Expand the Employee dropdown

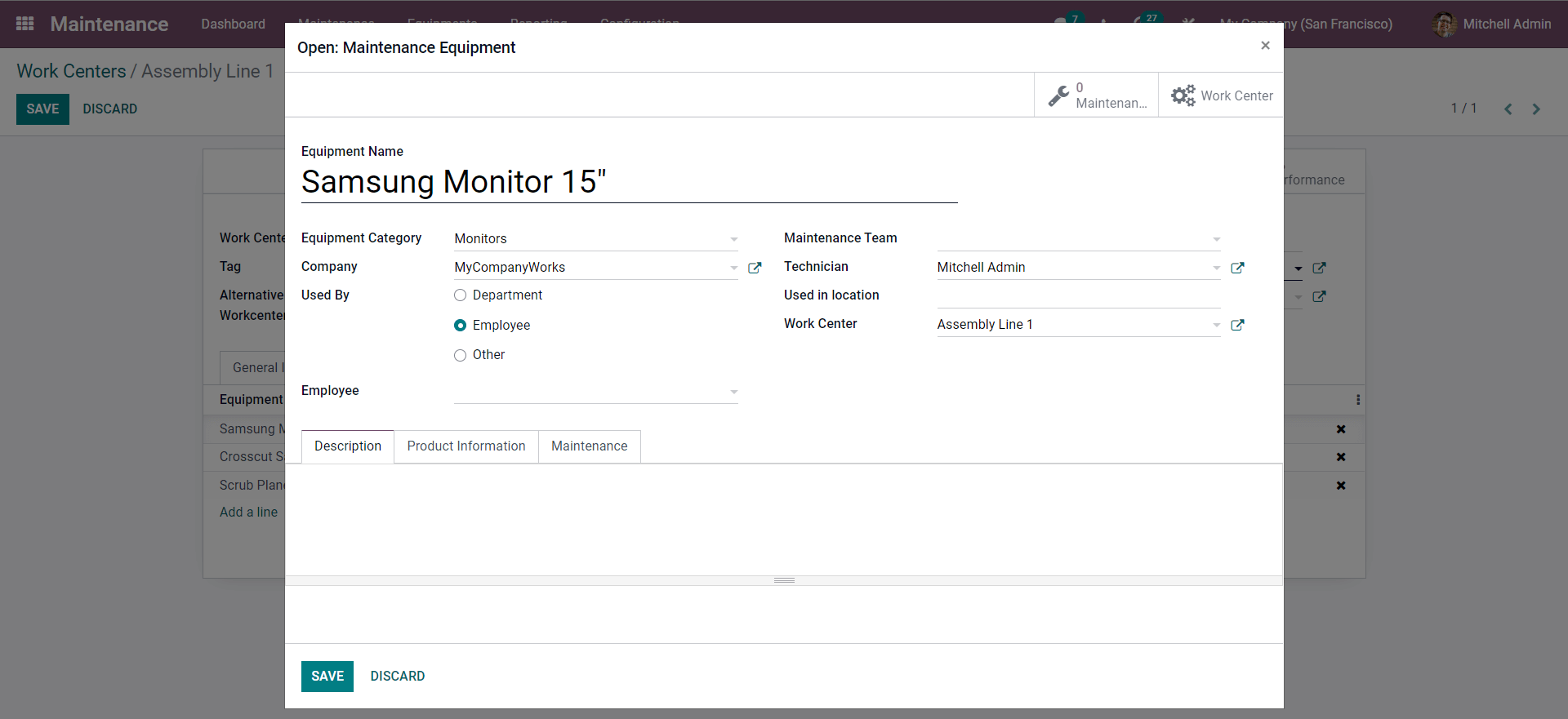tap(733, 392)
